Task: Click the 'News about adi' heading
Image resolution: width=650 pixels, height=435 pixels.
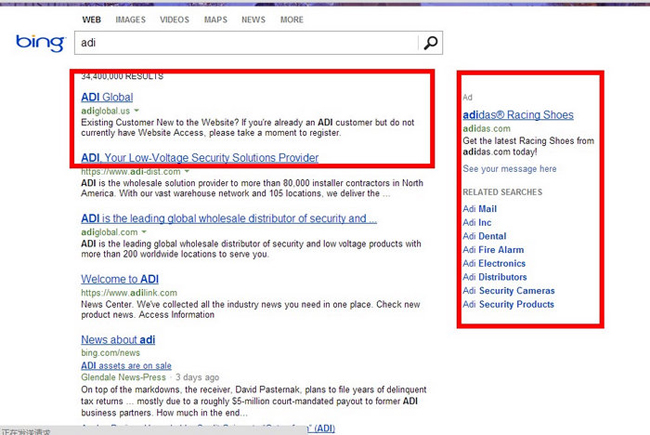Action: point(117,340)
